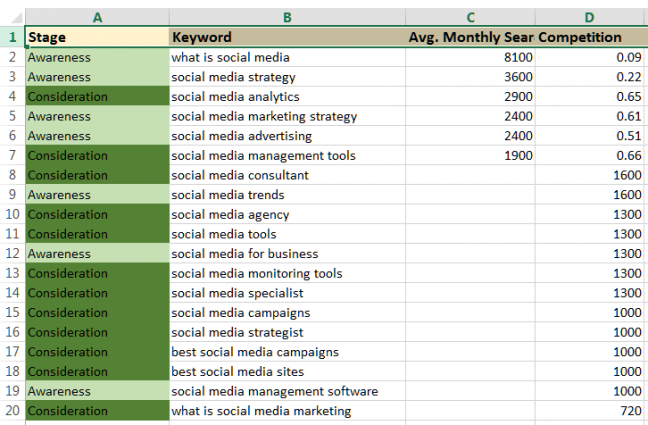Click the Competition header cell
The image size is (648, 425).
[x=589, y=37]
